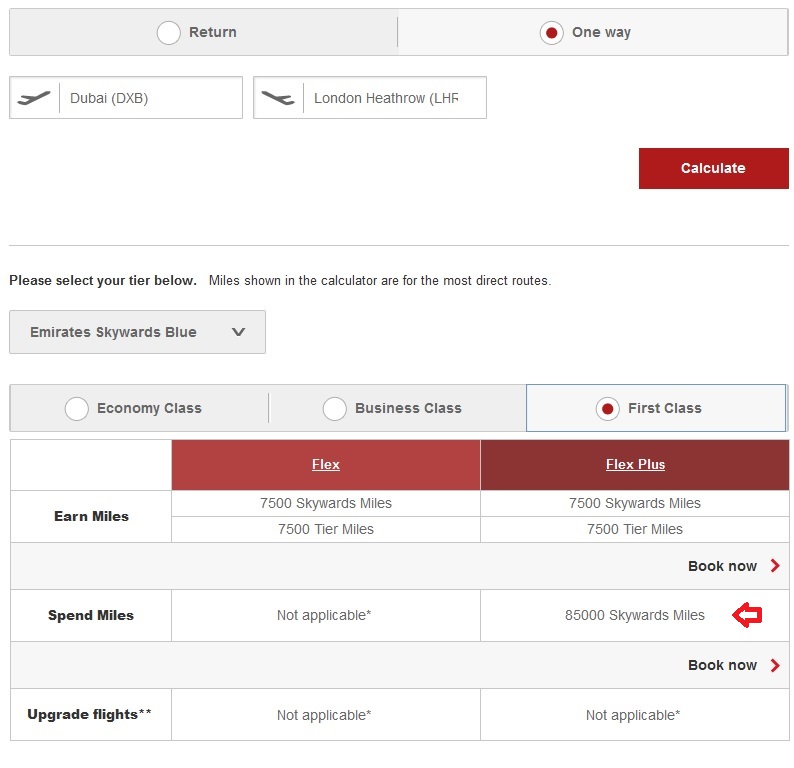Image resolution: width=794 pixels, height=768 pixels.
Task: Click the tier dropdown chevron arrow
Action: 238,332
